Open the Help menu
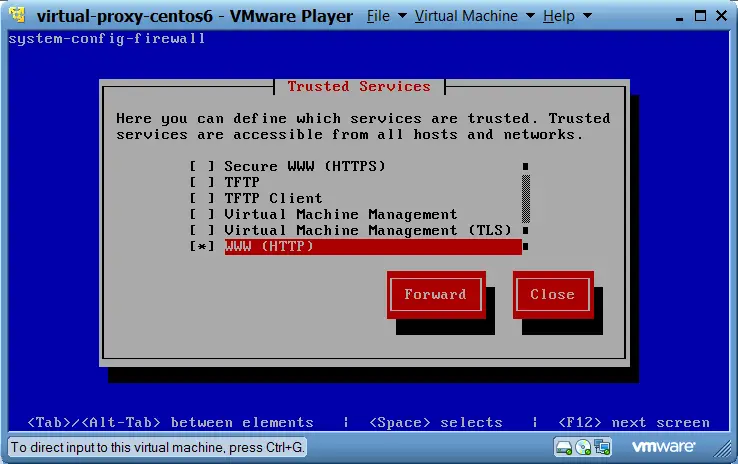 coord(559,16)
